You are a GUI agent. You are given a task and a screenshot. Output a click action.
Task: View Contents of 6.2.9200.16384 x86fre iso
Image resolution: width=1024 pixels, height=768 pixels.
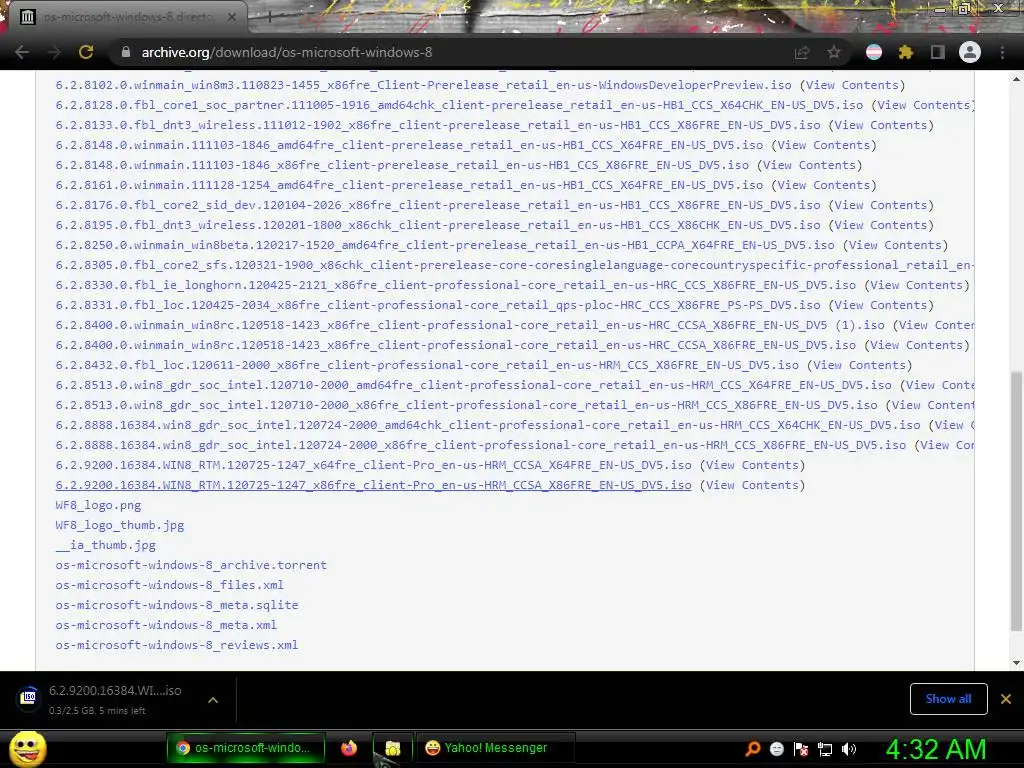752,485
